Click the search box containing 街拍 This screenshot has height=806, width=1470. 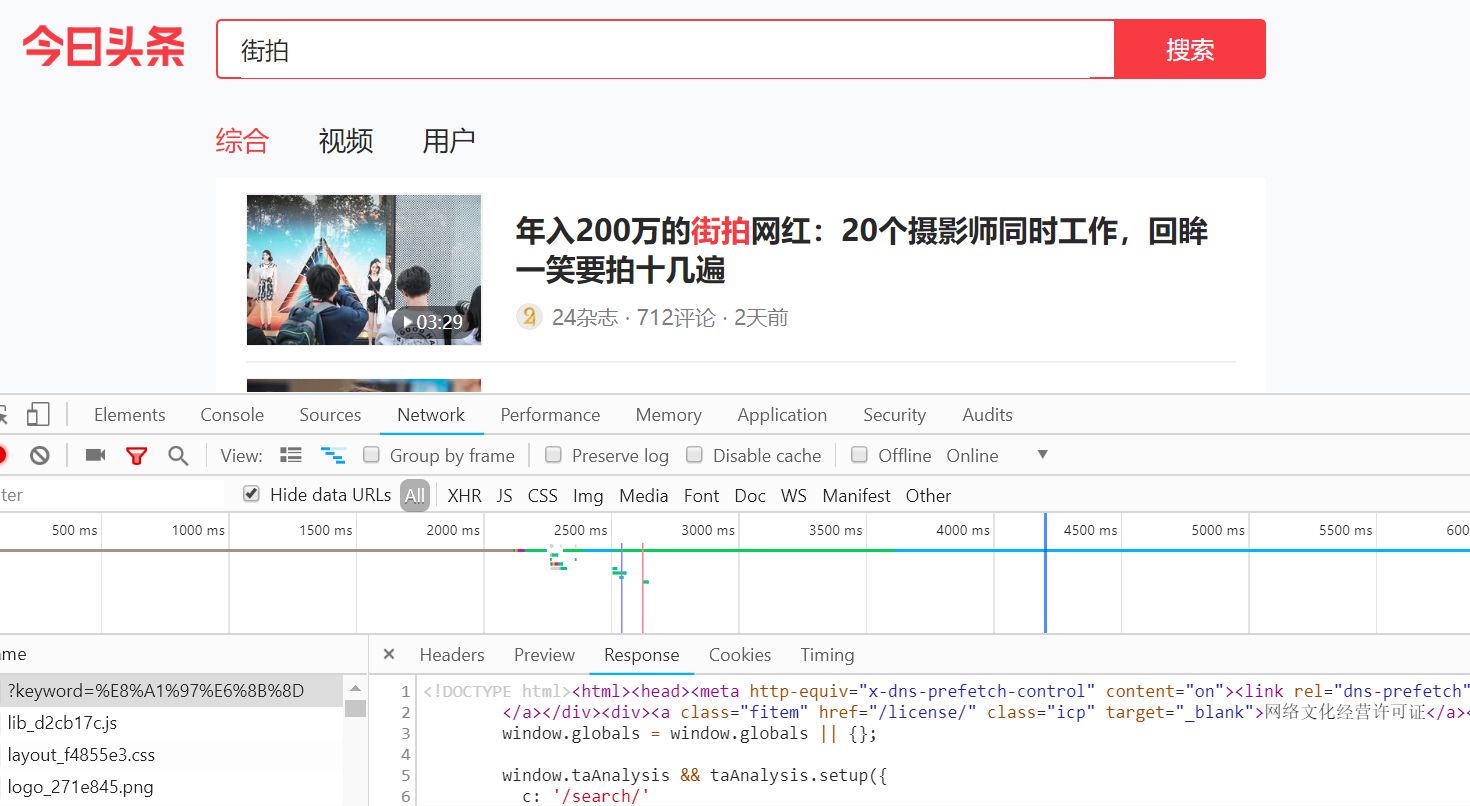click(665, 49)
